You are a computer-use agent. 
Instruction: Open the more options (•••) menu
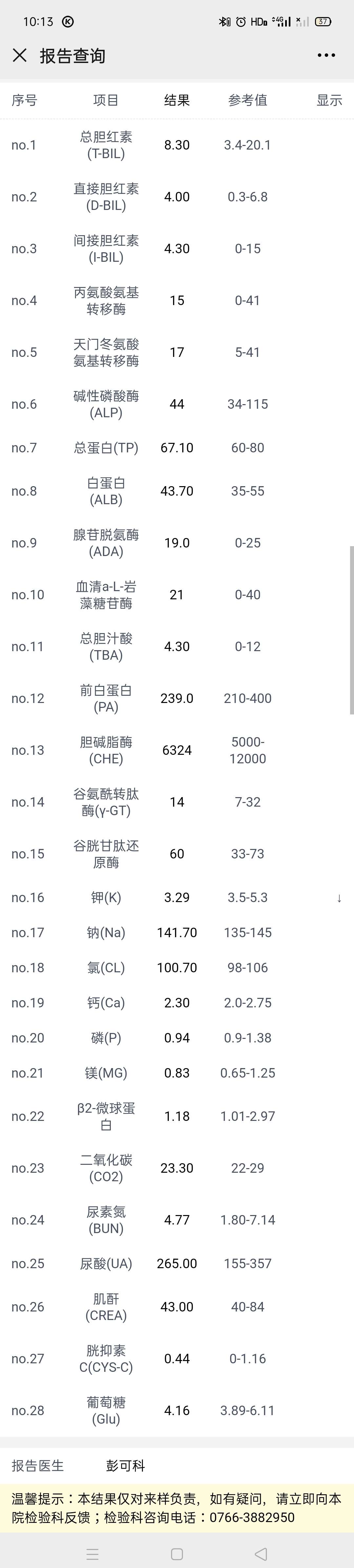tap(326, 55)
